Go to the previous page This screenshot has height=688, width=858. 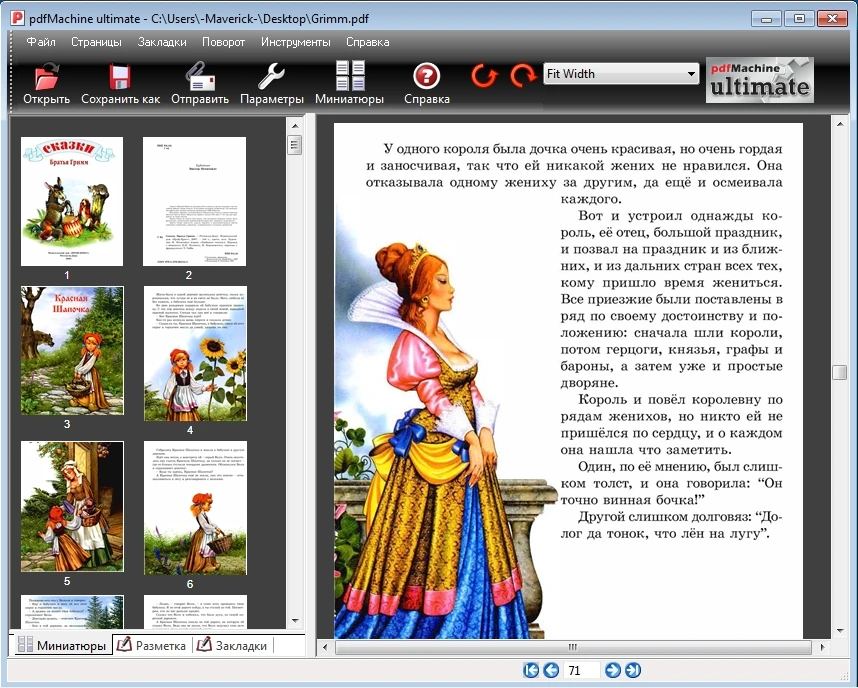point(551,670)
